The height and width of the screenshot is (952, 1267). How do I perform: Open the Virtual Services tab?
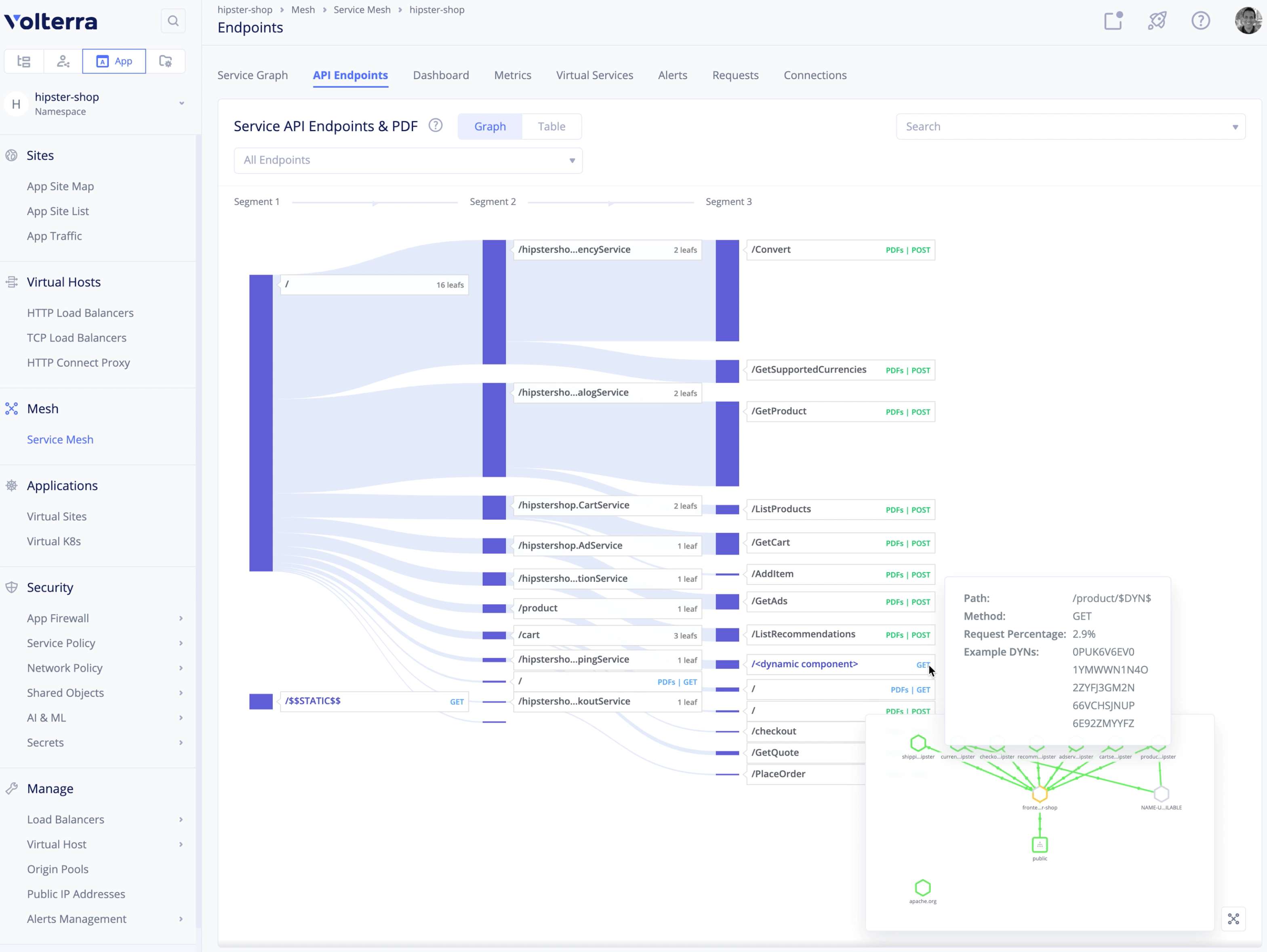595,75
